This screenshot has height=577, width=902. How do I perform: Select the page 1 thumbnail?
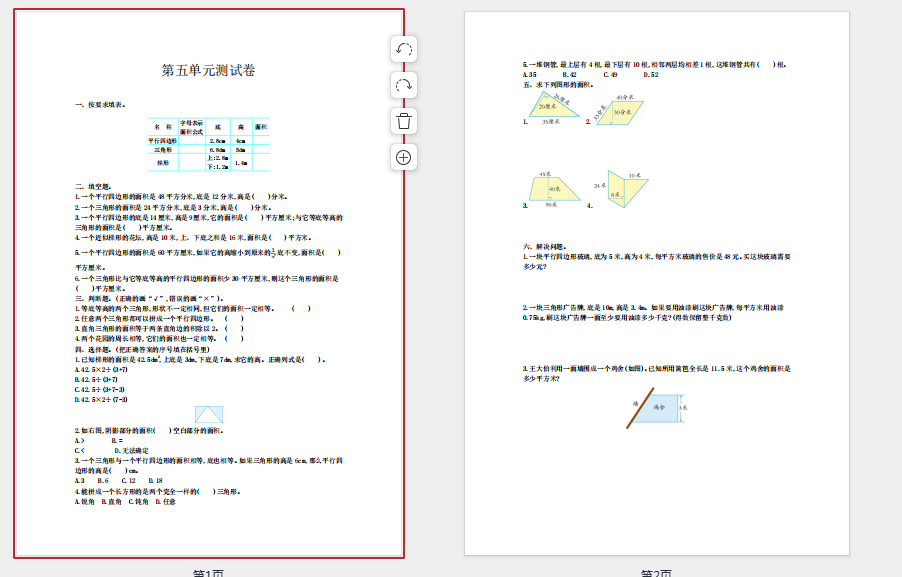click(209, 283)
